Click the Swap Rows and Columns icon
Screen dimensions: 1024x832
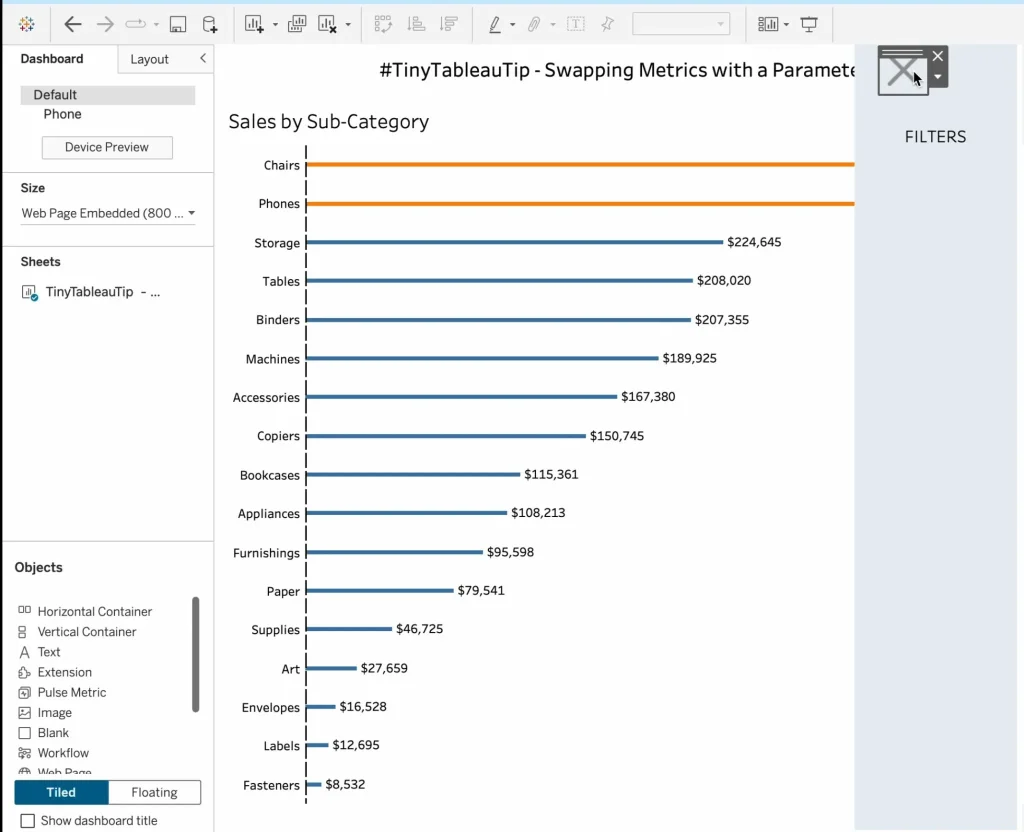click(384, 22)
